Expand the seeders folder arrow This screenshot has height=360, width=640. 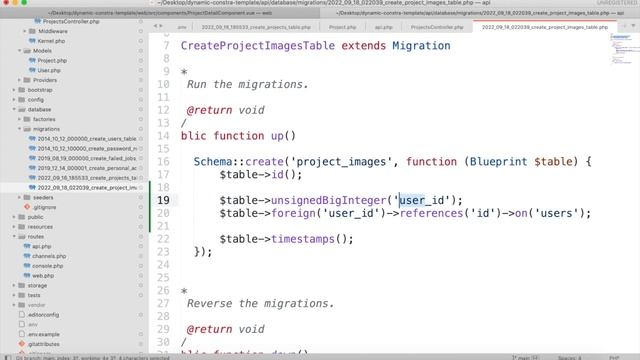tap(19, 198)
